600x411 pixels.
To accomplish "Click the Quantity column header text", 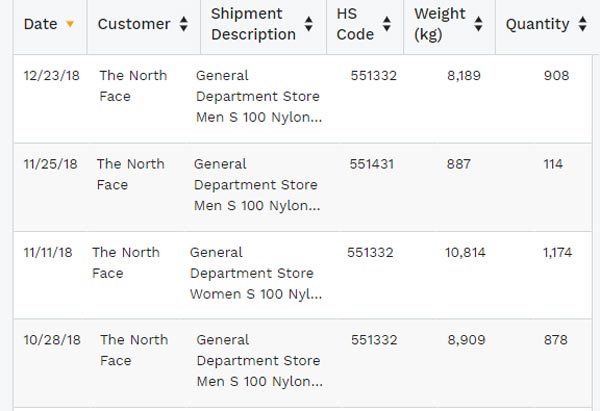I will pyautogui.click(x=537, y=25).
